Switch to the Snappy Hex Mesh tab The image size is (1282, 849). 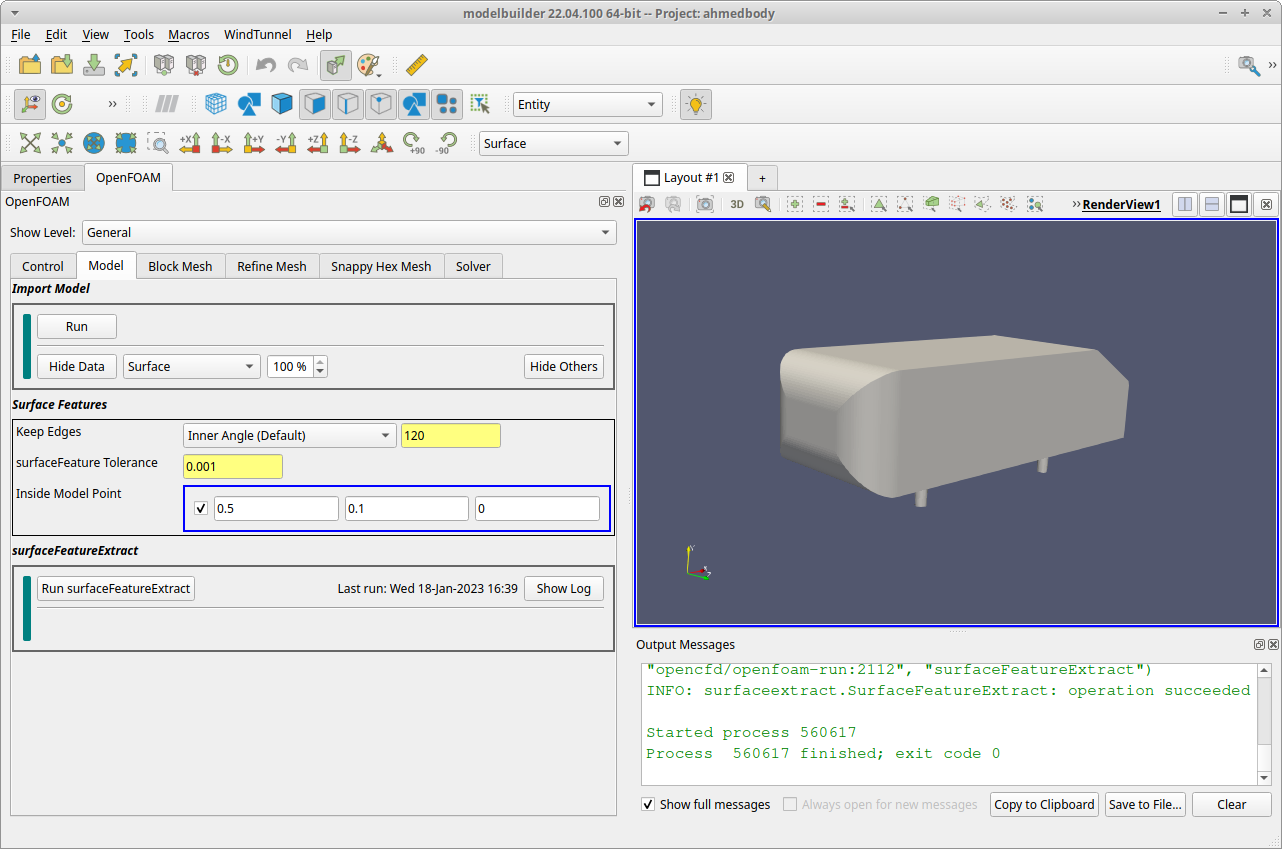(x=381, y=266)
